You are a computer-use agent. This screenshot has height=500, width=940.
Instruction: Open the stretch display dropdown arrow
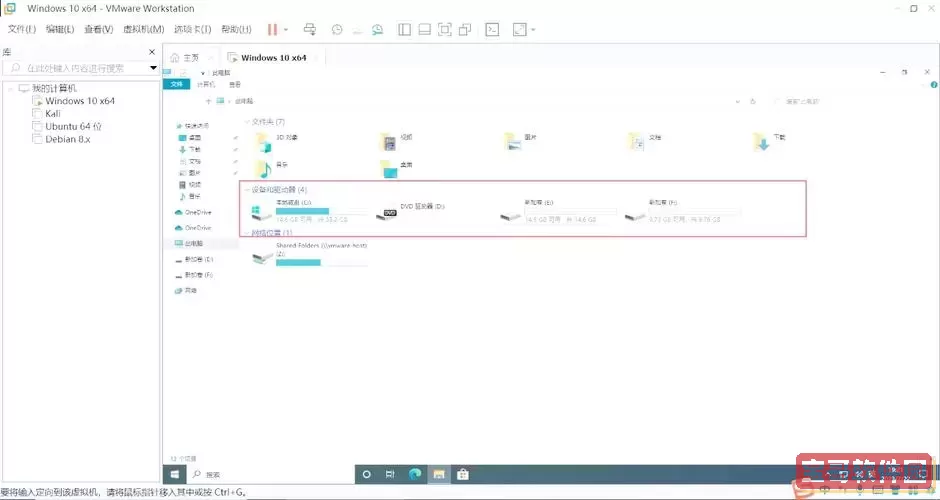pyautogui.click(x=533, y=29)
